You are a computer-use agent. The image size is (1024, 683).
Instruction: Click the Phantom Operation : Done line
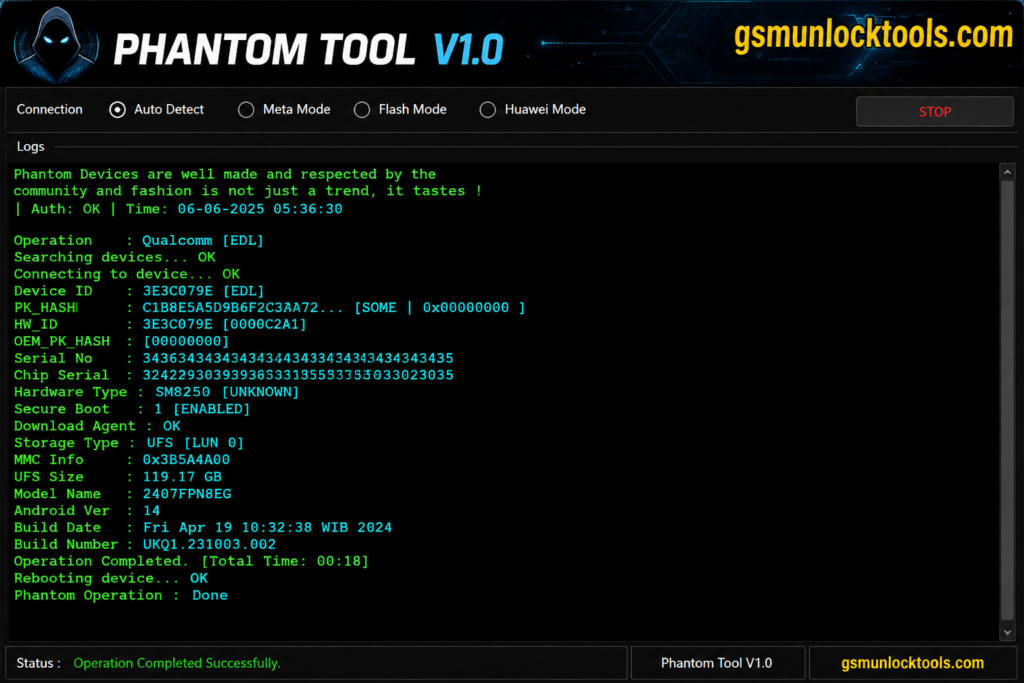click(121, 596)
